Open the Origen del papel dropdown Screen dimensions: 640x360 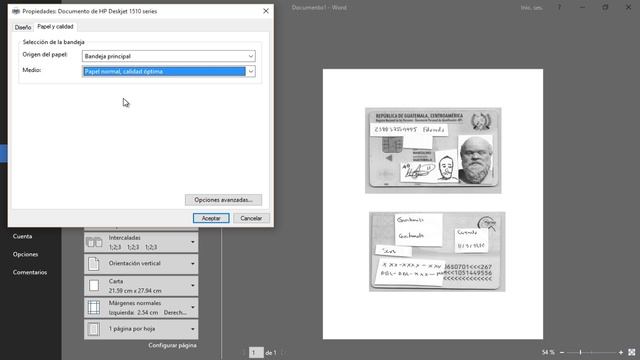click(x=169, y=56)
